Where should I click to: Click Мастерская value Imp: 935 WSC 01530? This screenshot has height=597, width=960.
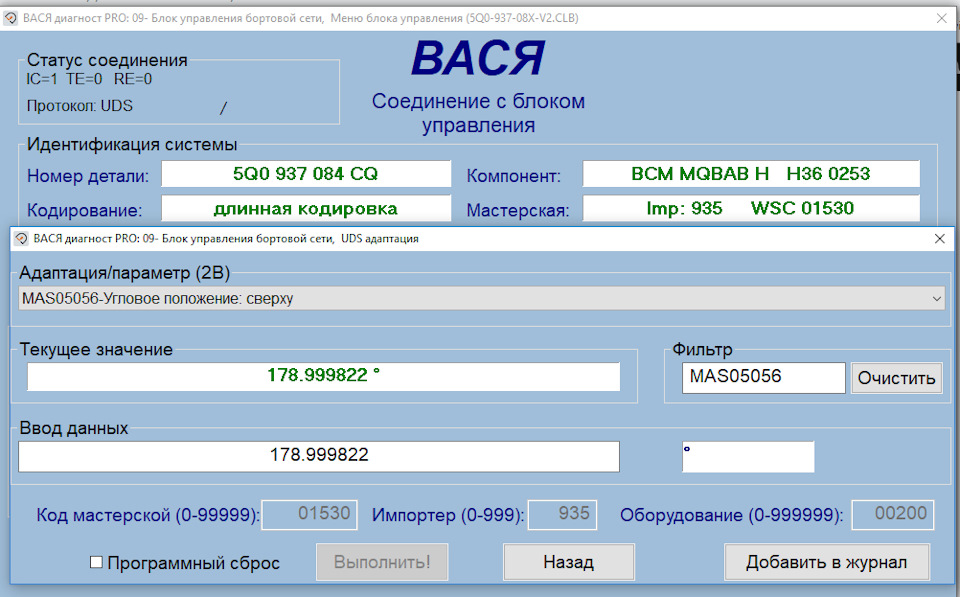751,208
